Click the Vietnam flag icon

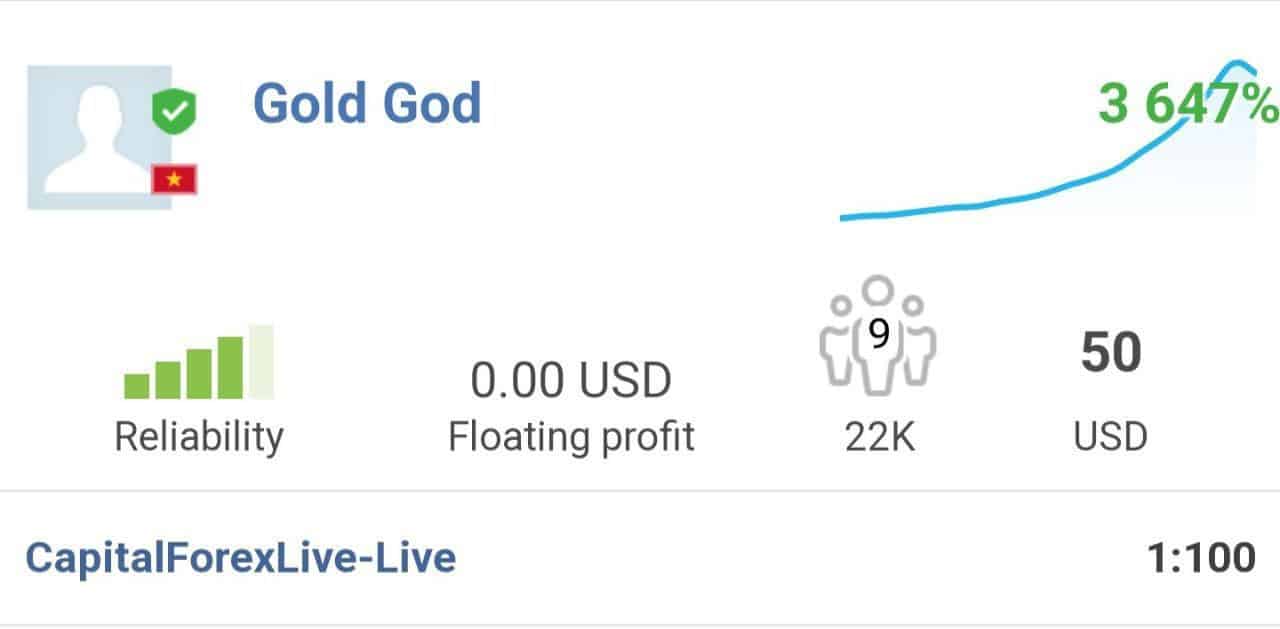click(x=174, y=180)
